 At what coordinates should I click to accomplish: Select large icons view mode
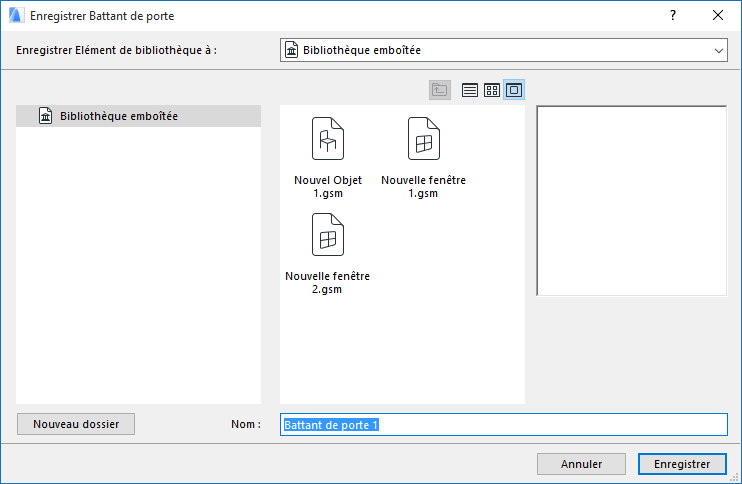(x=514, y=90)
